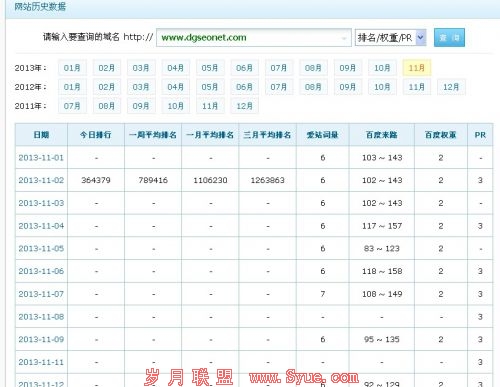The height and width of the screenshot is (387, 500).
Task: Open date link 2013-11-01
Action: click(41, 158)
